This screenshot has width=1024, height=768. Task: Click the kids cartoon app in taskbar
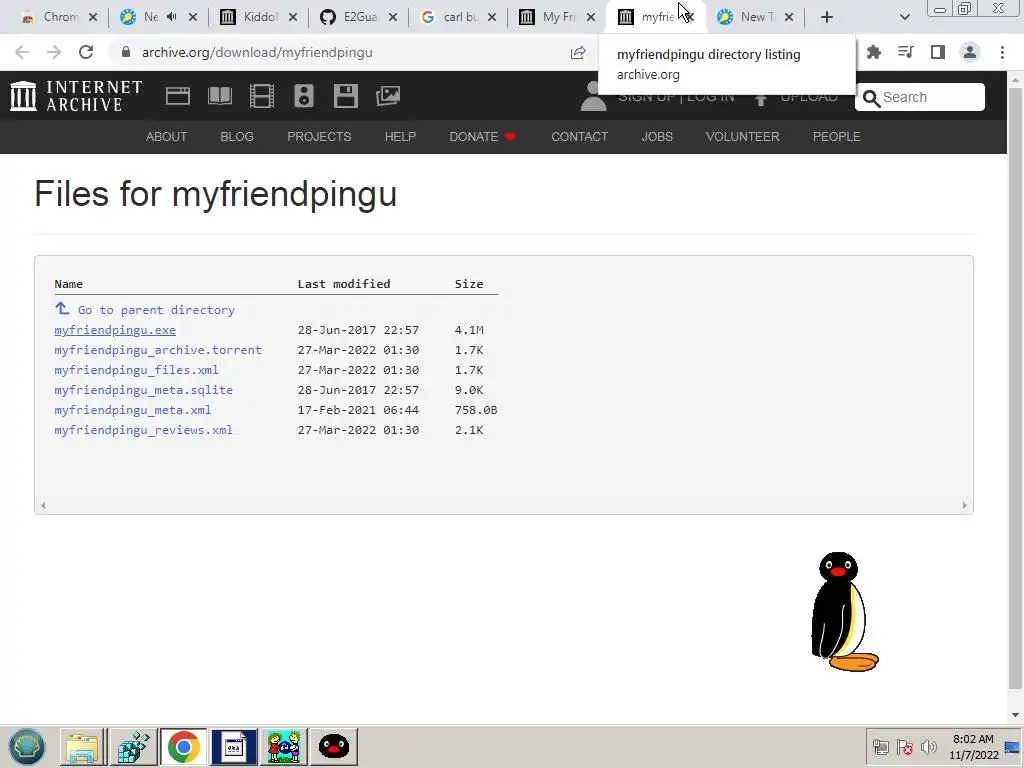coord(283,747)
